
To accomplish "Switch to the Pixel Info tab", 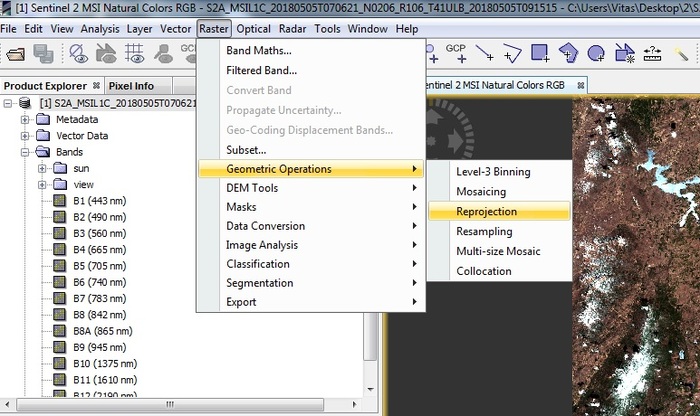I will click(131, 86).
